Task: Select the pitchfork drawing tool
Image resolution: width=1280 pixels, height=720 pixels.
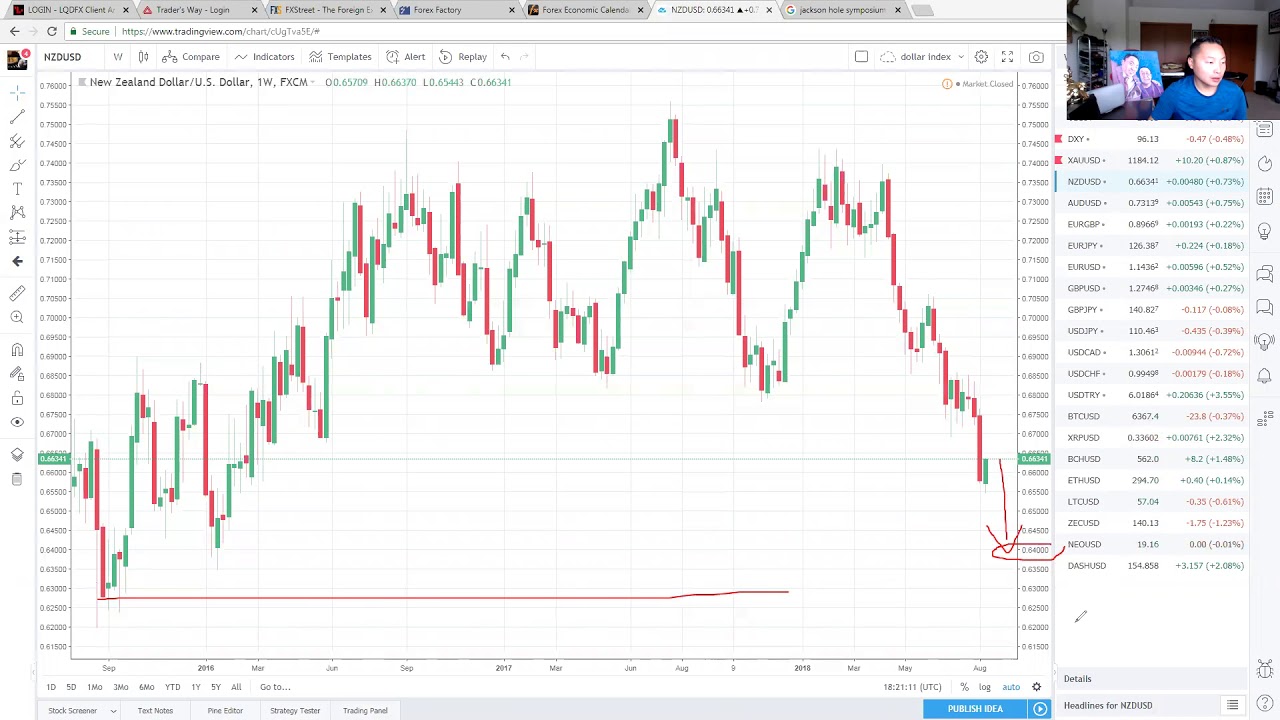Action: [x=17, y=141]
